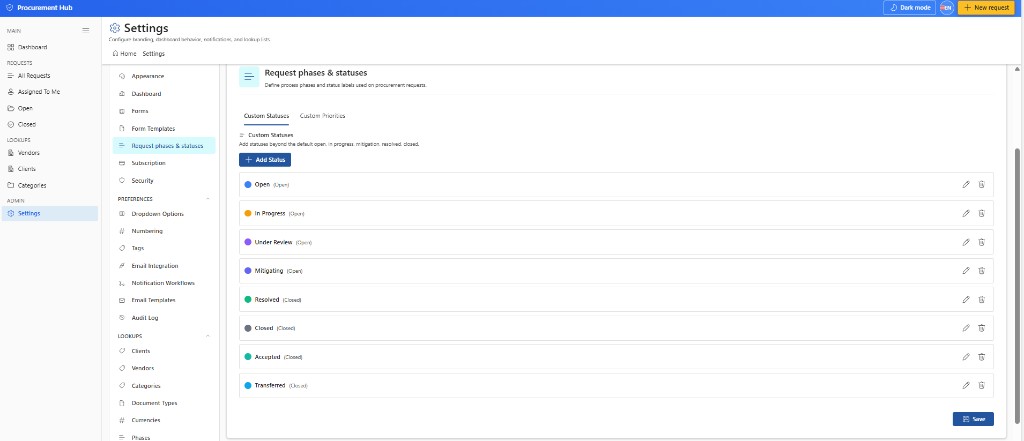Open Dashboard settings page
Viewport: 1024px width, 441px height.
(x=164, y=94)
